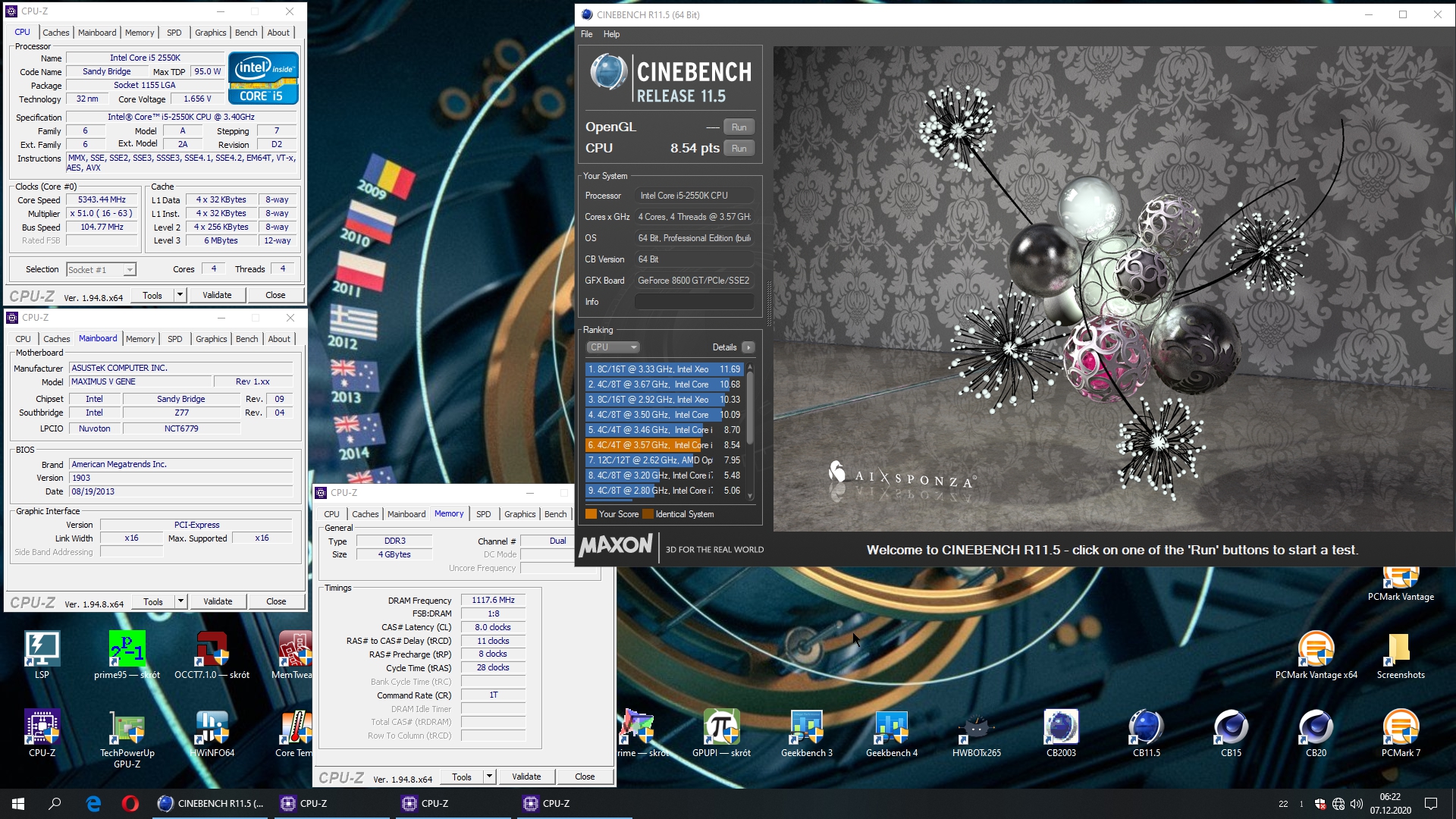Launch the PCMark 7 desktop icon
This screenshot has width=1456, height=819.
[1401, 733]
